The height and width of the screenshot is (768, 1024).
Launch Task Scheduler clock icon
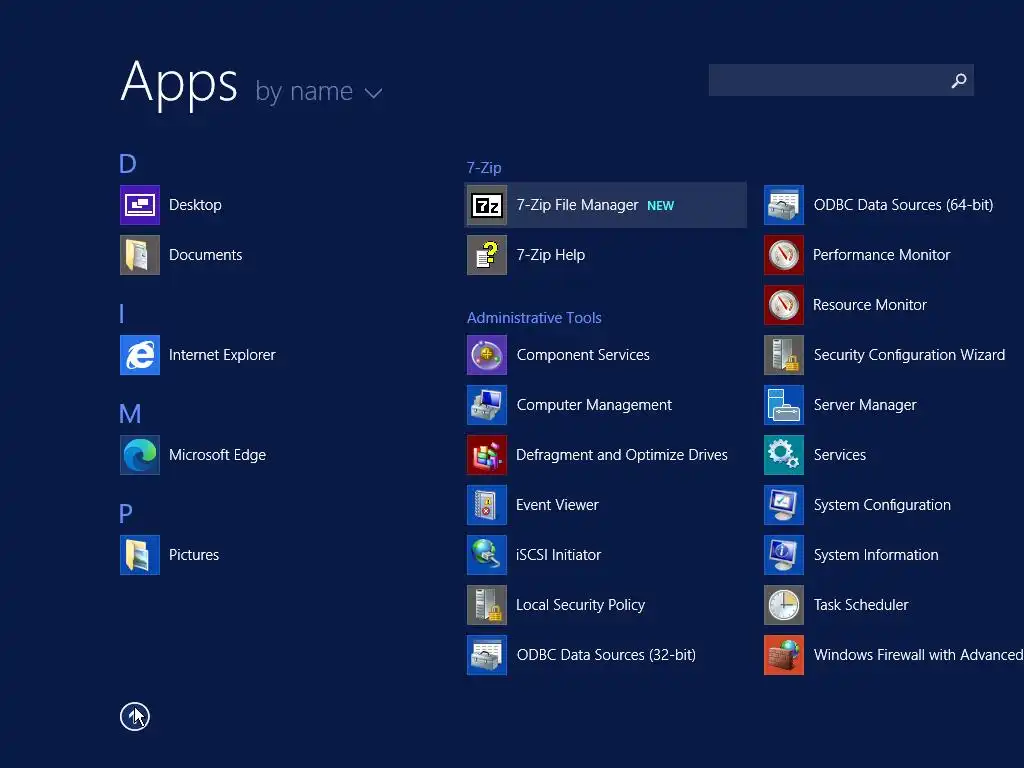pyautogui.click(x=784, y=605)
